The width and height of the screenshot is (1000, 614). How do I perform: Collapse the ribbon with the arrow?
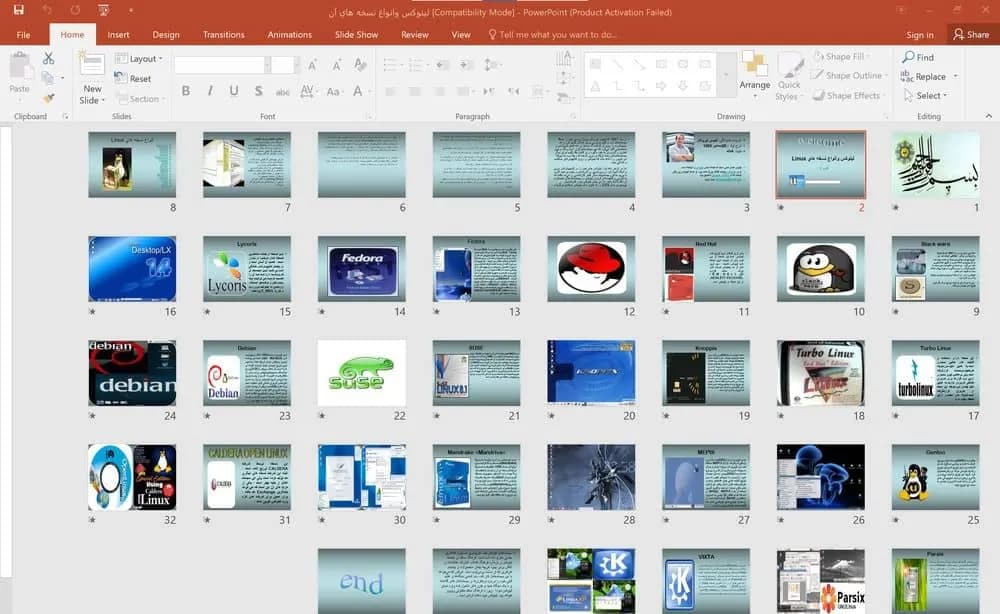[x=989, y=116]
